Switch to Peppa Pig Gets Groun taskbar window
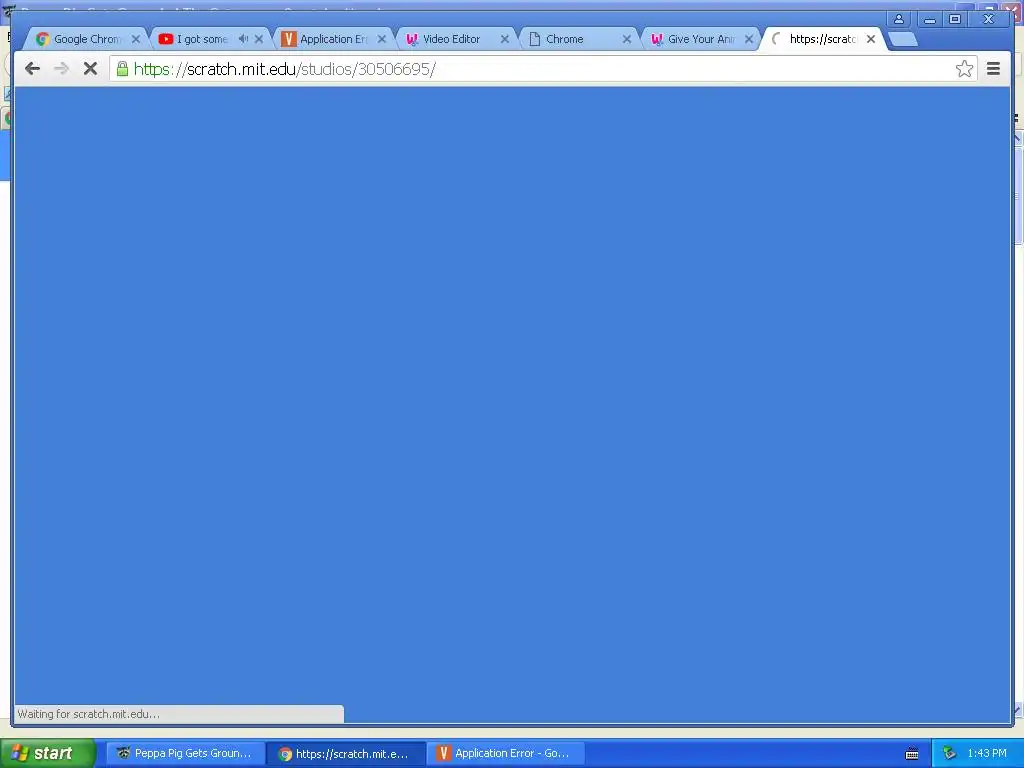Viewport: 1024px width, 768px height. pos(185,753)
